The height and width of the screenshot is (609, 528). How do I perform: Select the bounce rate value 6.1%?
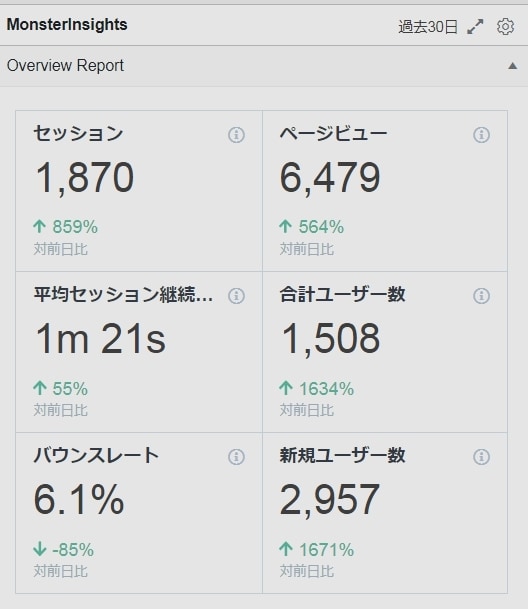point(79,500)
